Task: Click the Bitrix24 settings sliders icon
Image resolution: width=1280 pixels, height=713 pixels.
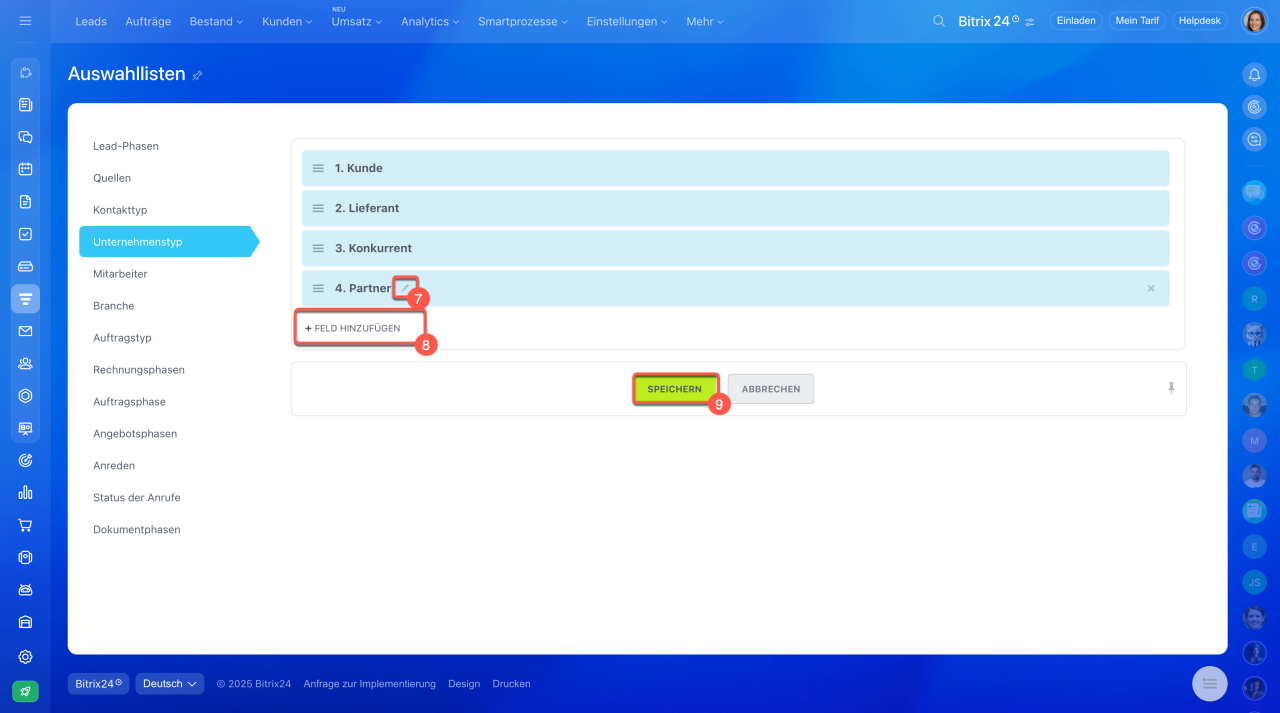Action: 1029,22
